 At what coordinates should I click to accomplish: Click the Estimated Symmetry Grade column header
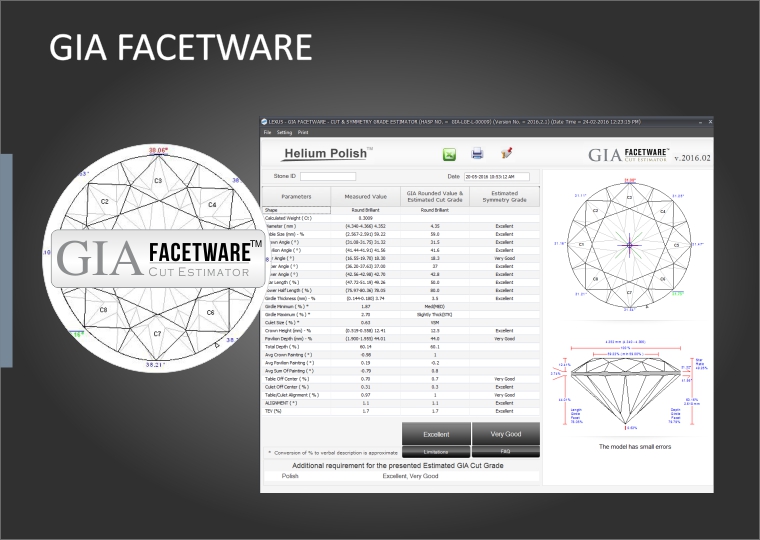tap(505, 196)
